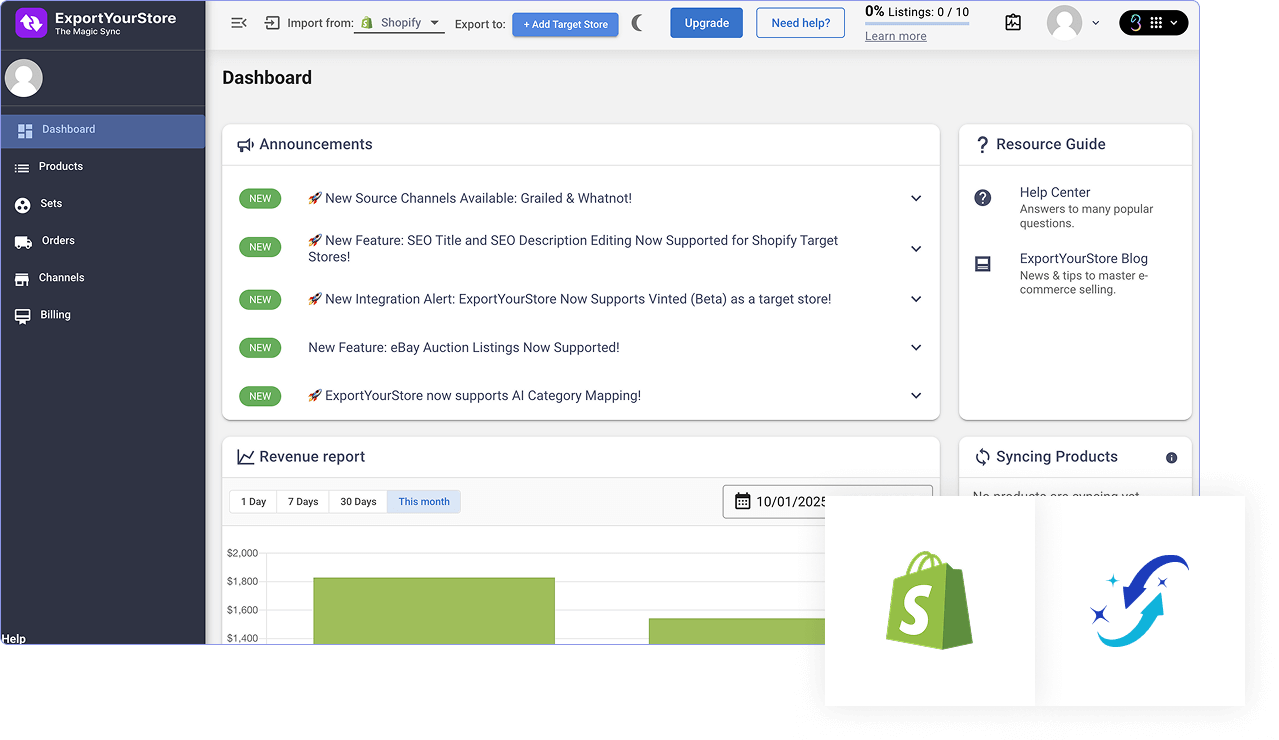
Task: Expand the account menu chevron
Action: coord(1096,23)
